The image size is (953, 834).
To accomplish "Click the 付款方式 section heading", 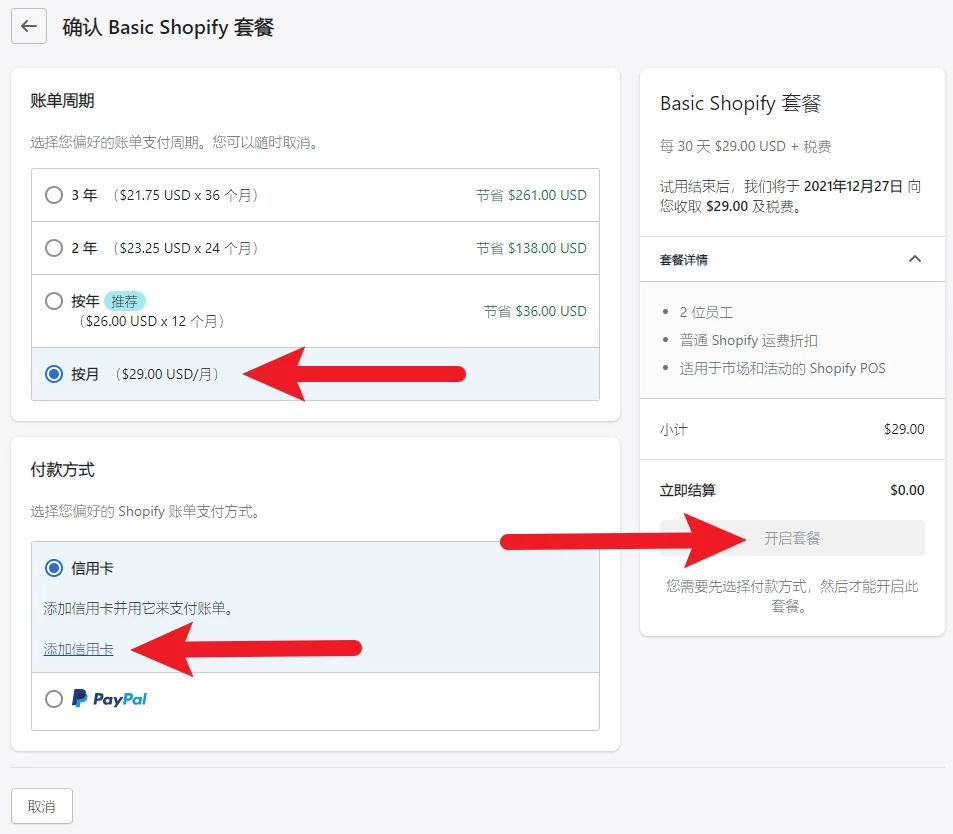I will coord(63,469).
